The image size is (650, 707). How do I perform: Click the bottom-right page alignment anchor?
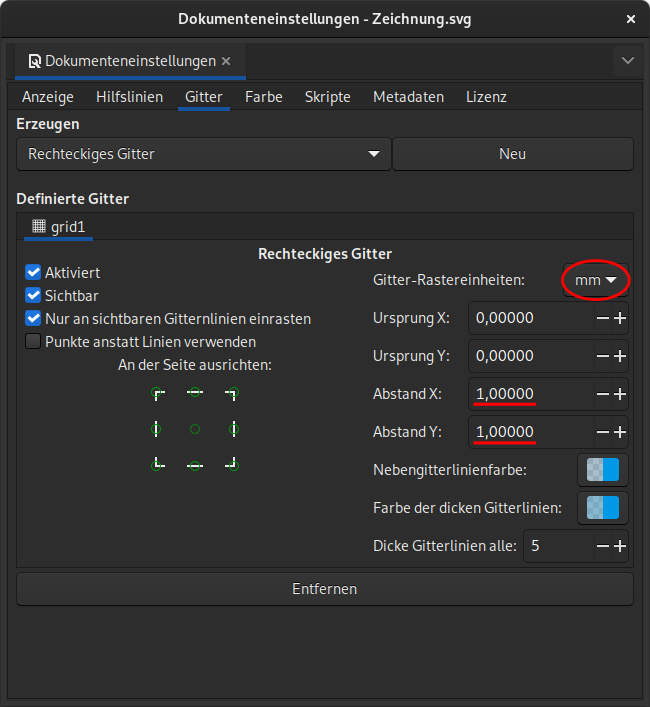[x=232, y=464]
